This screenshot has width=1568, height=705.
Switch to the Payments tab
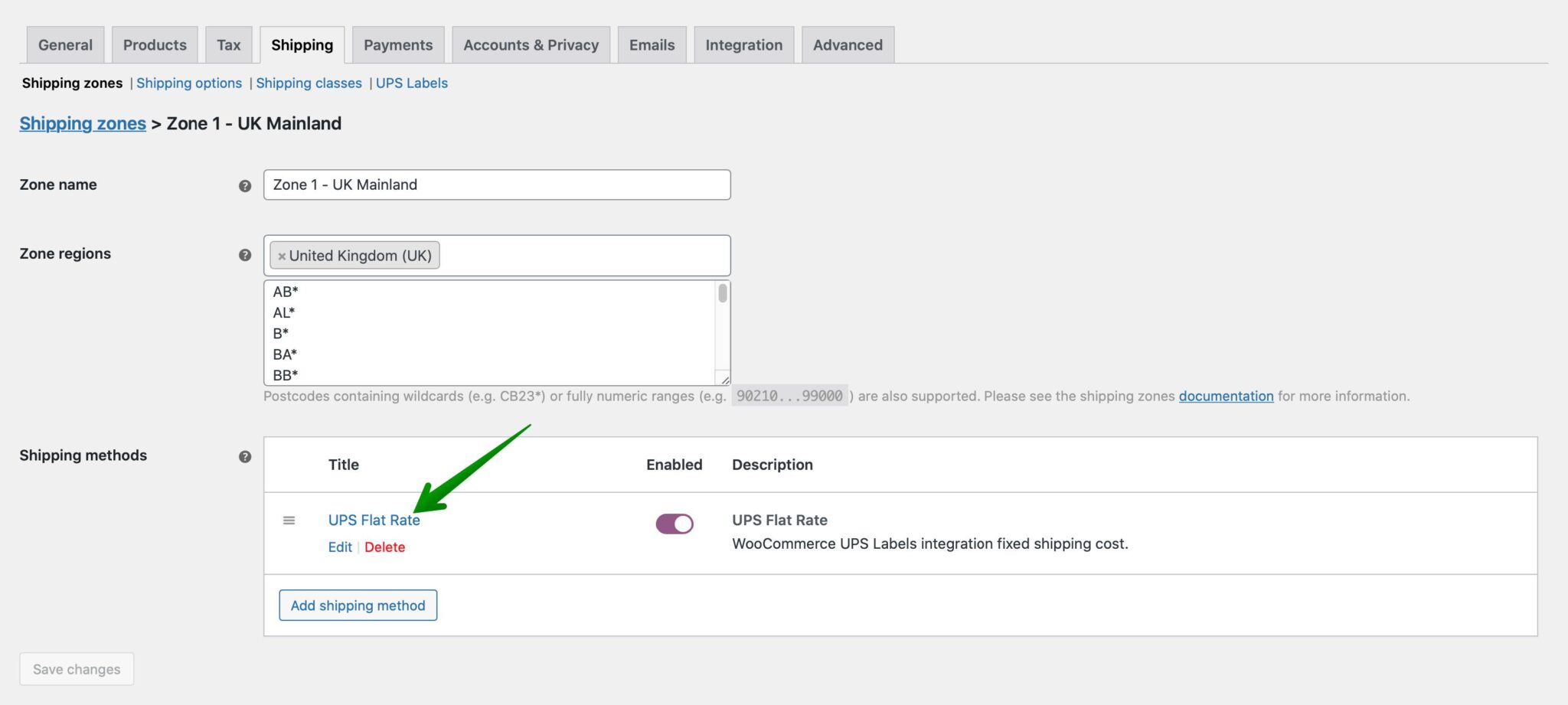coord(397,45)
